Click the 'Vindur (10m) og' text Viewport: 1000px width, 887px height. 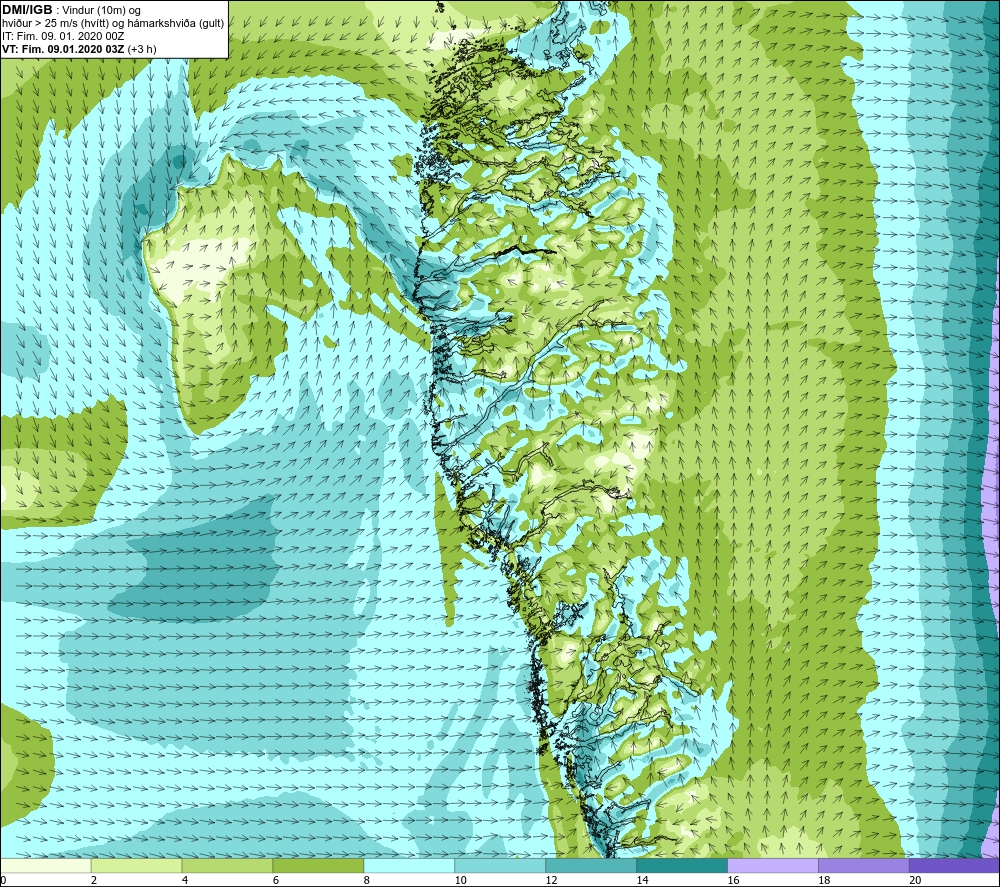click(101, 11)
